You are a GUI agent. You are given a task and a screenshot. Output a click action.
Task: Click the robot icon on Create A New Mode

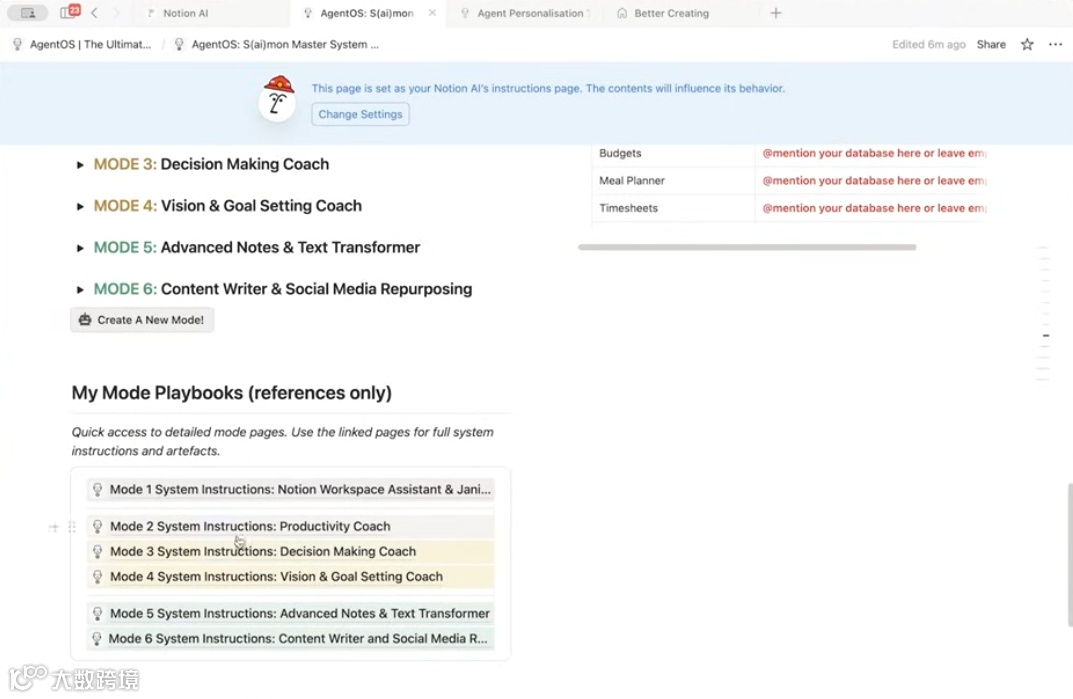coord(85,320)
